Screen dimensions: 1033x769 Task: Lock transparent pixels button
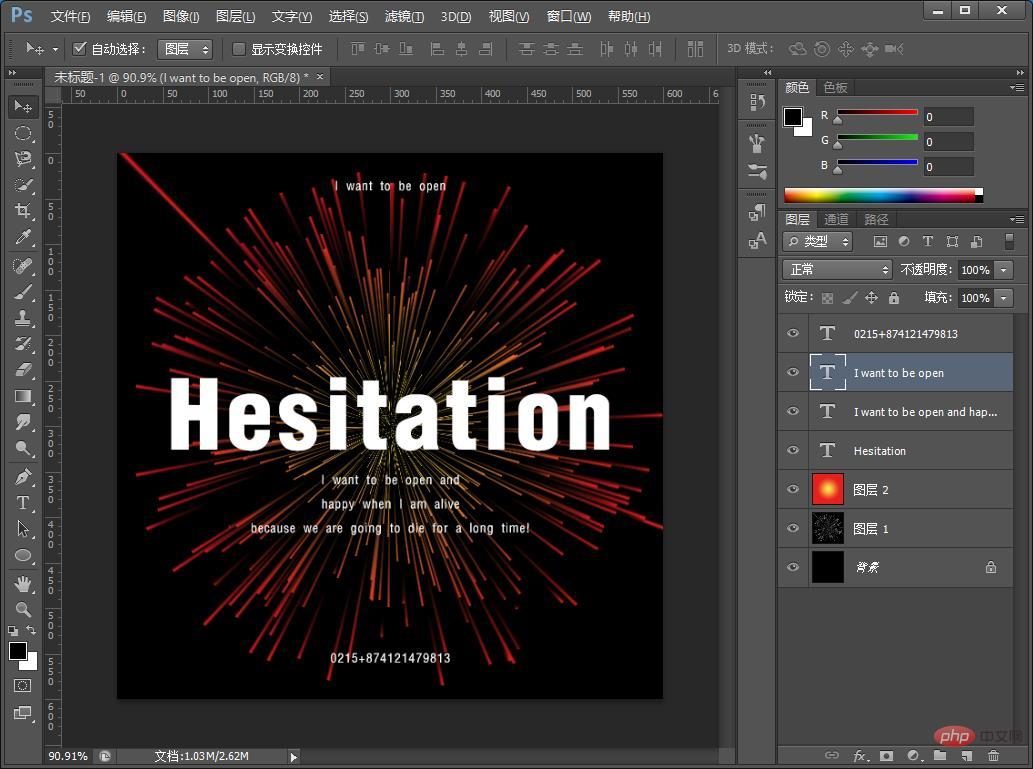827,298
